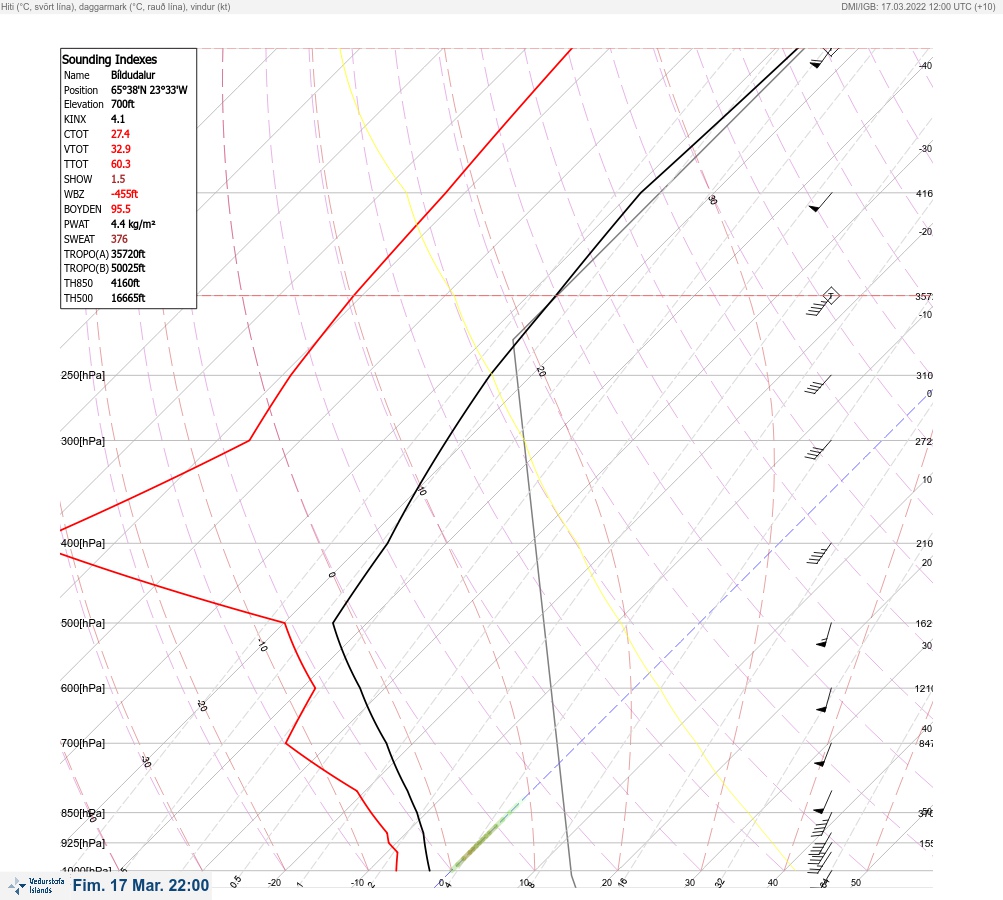The height and width of the screenshot is (900, 1003).
Task: Select KINX value 4.1
Action: pyautogui.click(x=118, y=119)
